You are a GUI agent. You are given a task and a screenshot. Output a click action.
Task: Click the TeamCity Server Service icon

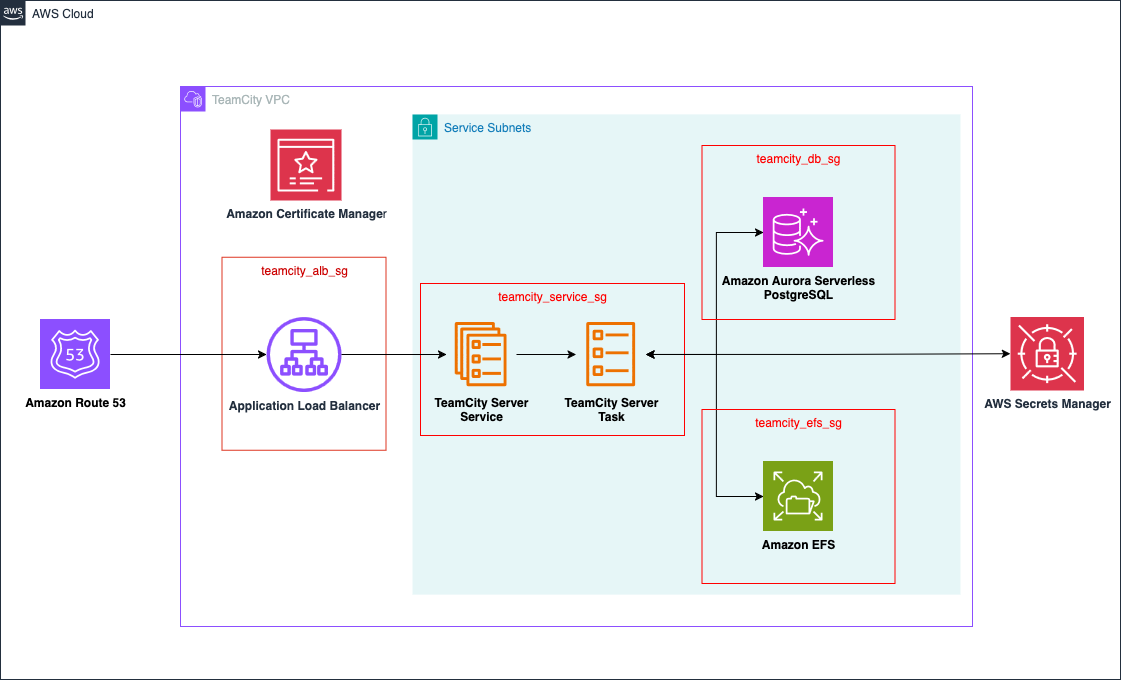point(480,354)
